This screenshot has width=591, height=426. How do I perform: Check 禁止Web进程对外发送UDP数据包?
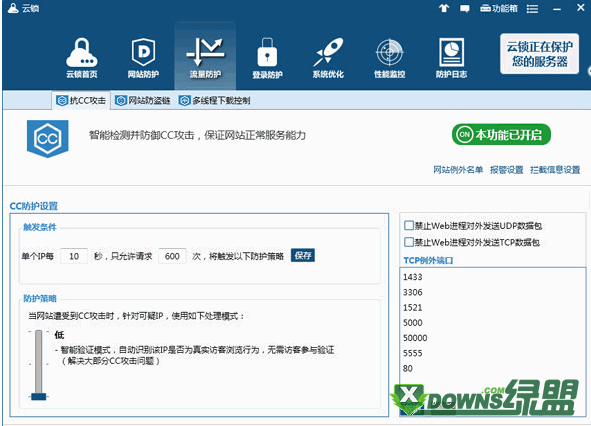[409, 225]
